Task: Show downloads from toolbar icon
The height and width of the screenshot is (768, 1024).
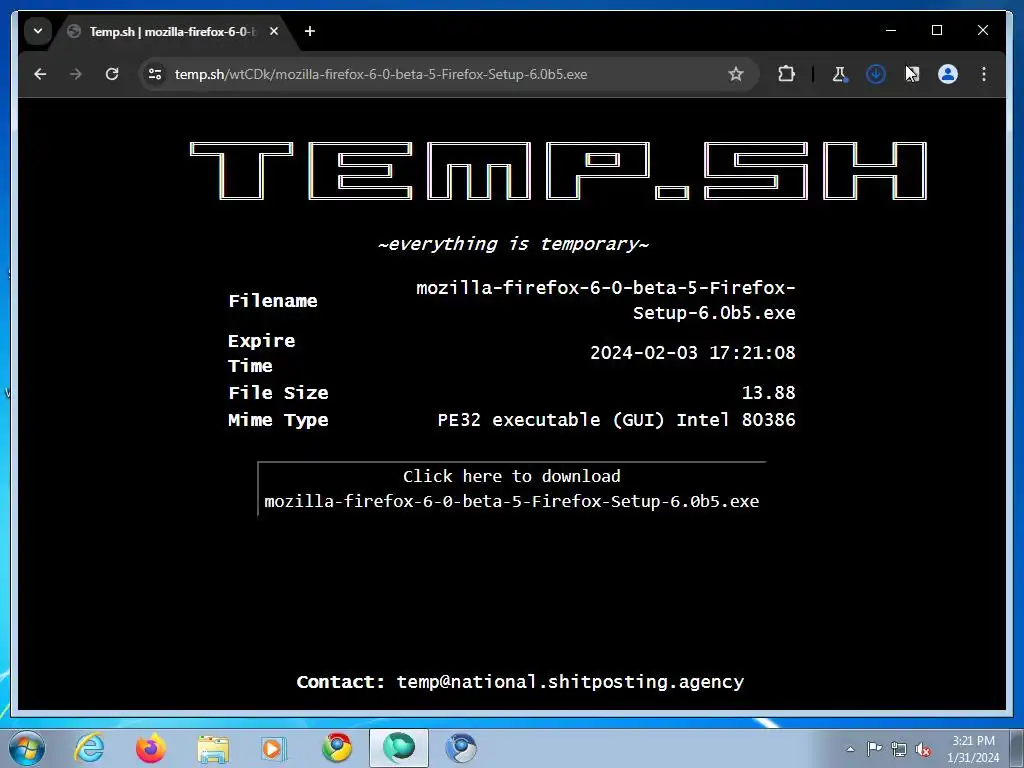Action: click(x=876, y=74)
